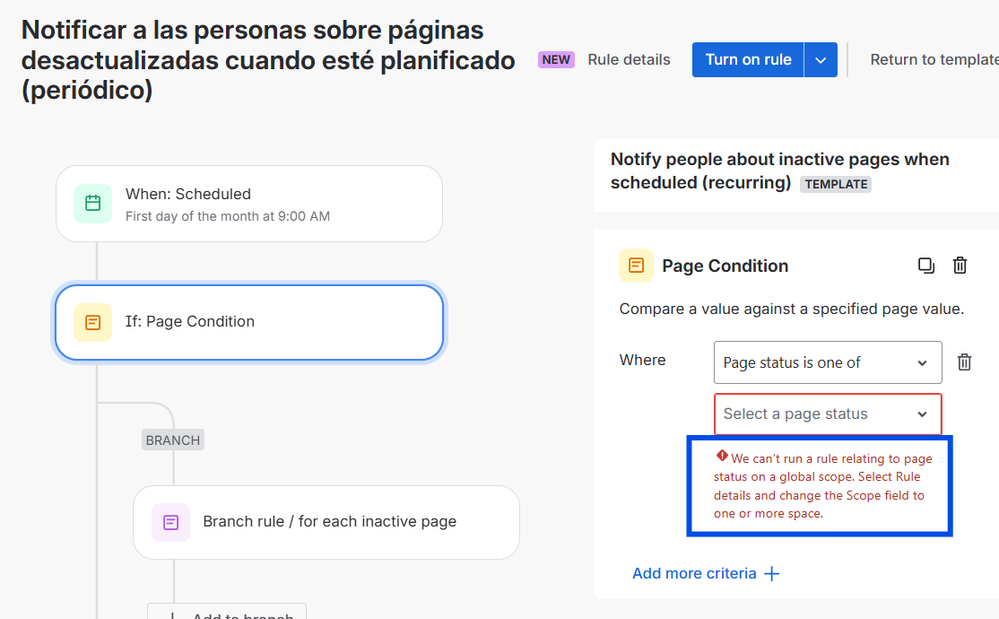
Task: Delete the Page Condition using the header trash icon
Action: [x=960, y=265]
